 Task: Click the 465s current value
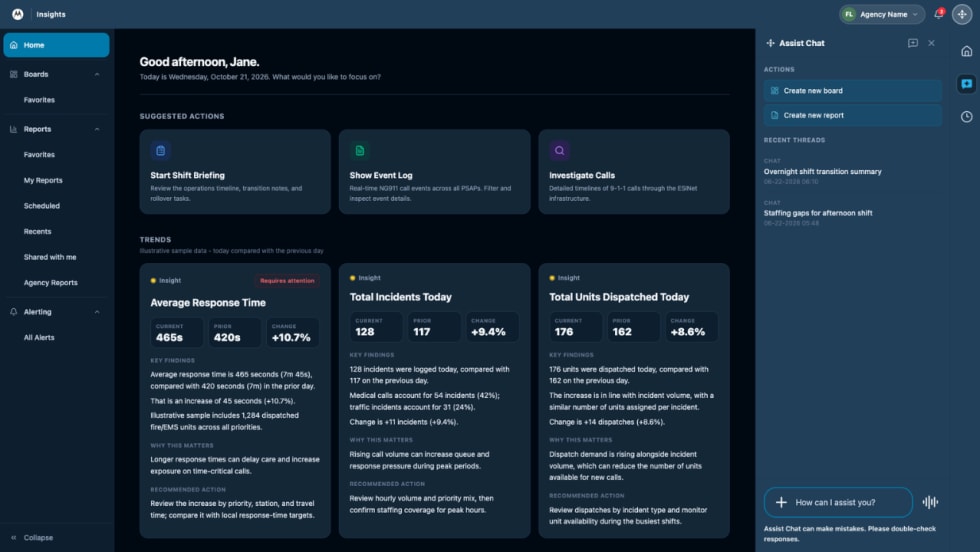pyautogui.click(x=169, y=338)
